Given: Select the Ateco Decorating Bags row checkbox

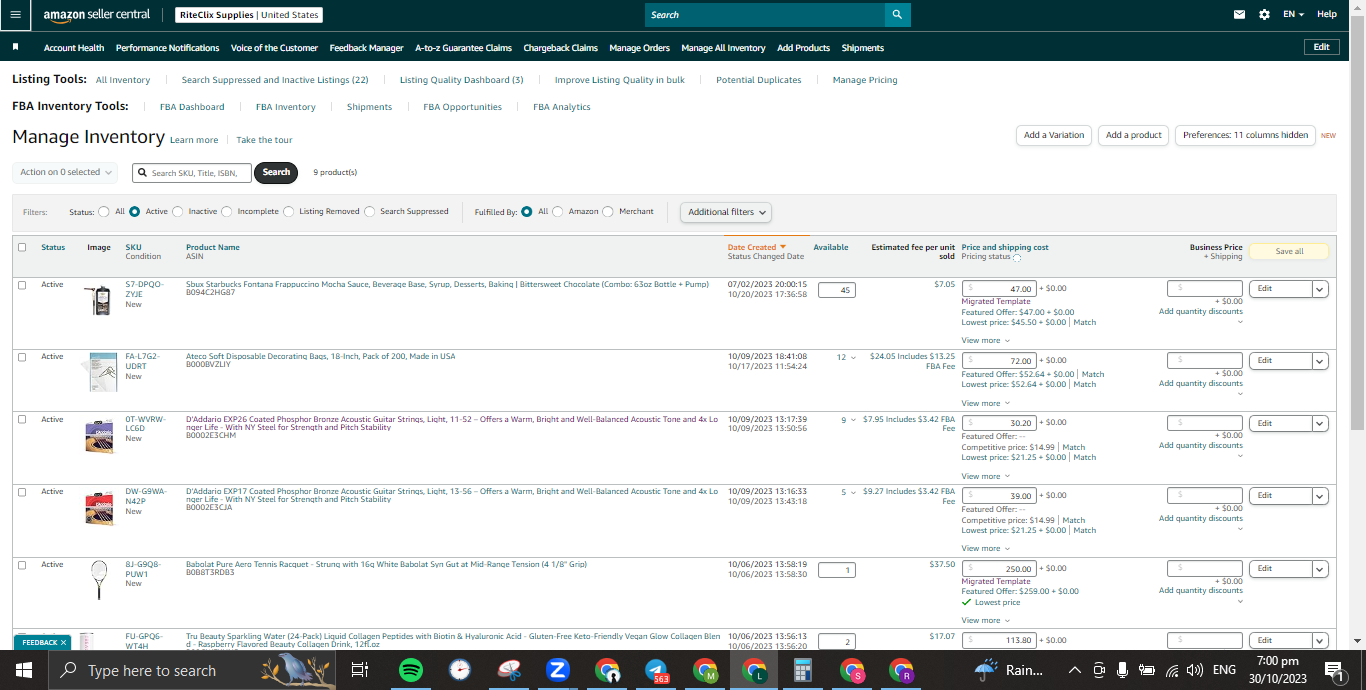Looking at the screenshot, I should tap(22, 357).
